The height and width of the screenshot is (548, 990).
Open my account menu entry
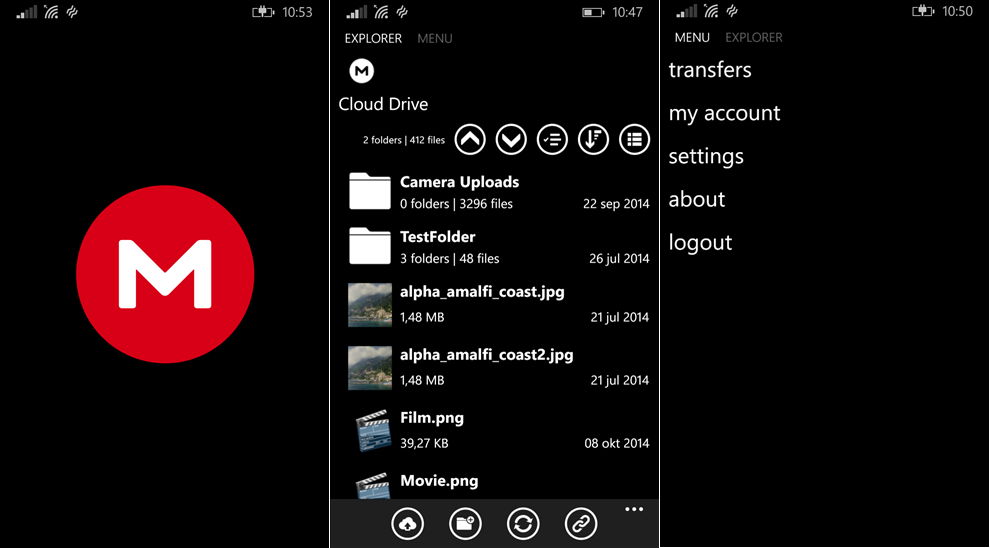pyautogui.click(x=725, y=113)
